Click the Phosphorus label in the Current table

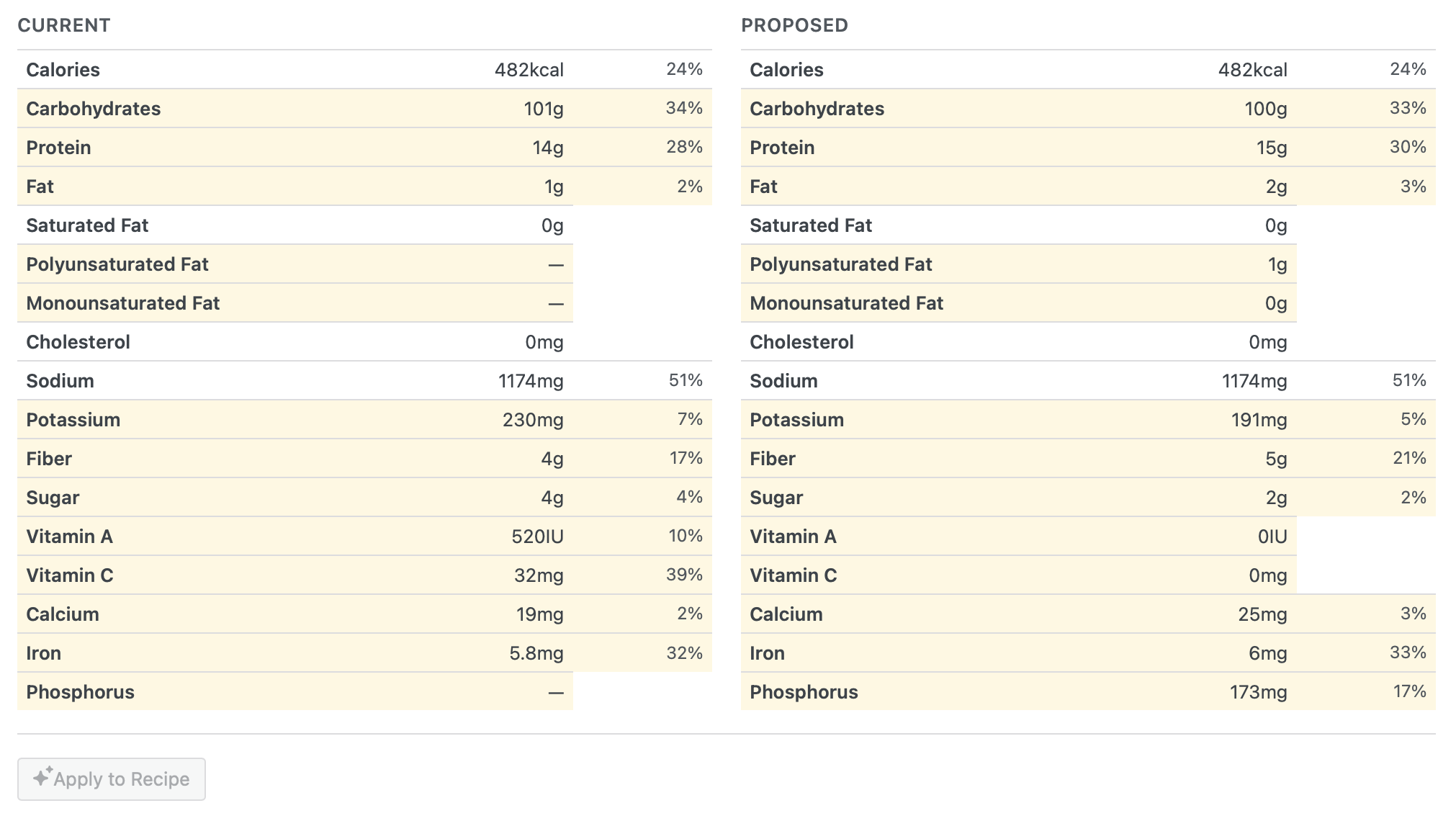80,692
